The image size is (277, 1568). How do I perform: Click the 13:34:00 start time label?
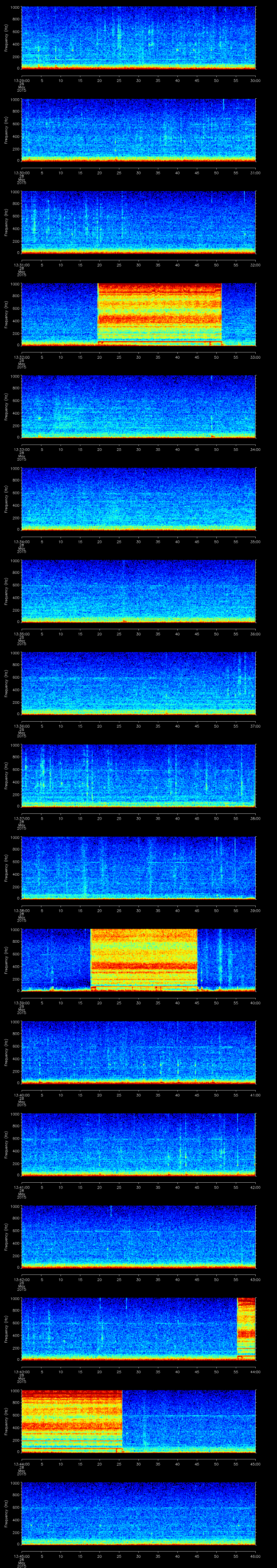point(21,542)
